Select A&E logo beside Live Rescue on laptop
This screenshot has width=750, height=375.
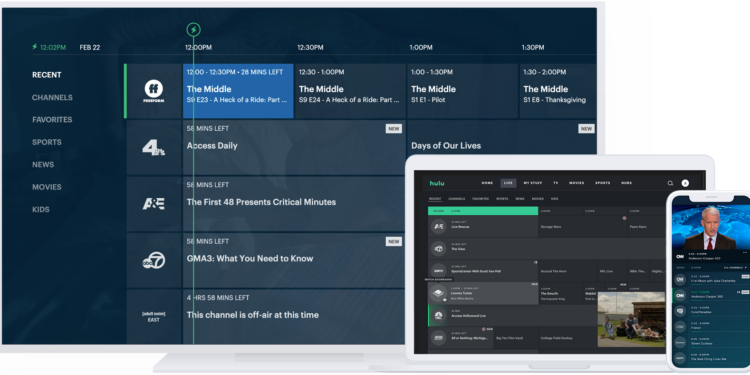pyautogui.click(x=439, y=227)
